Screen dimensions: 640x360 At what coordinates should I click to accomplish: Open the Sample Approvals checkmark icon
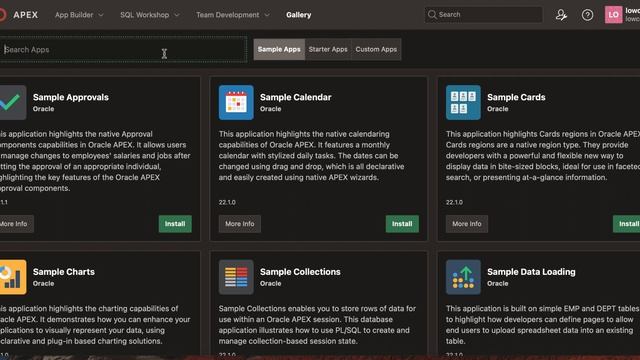click(12, 102)
